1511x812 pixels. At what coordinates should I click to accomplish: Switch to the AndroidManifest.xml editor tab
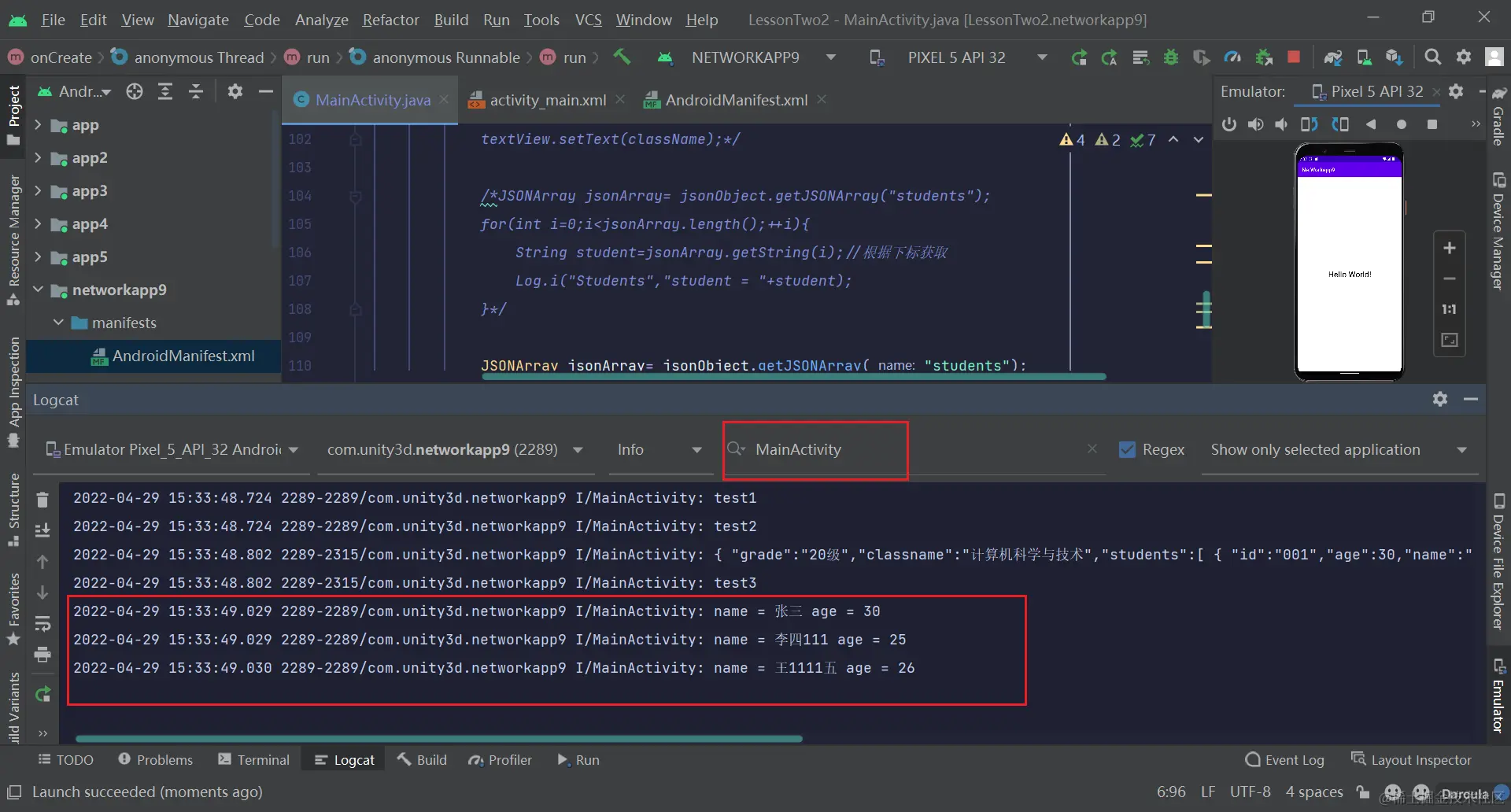point(736,100)
